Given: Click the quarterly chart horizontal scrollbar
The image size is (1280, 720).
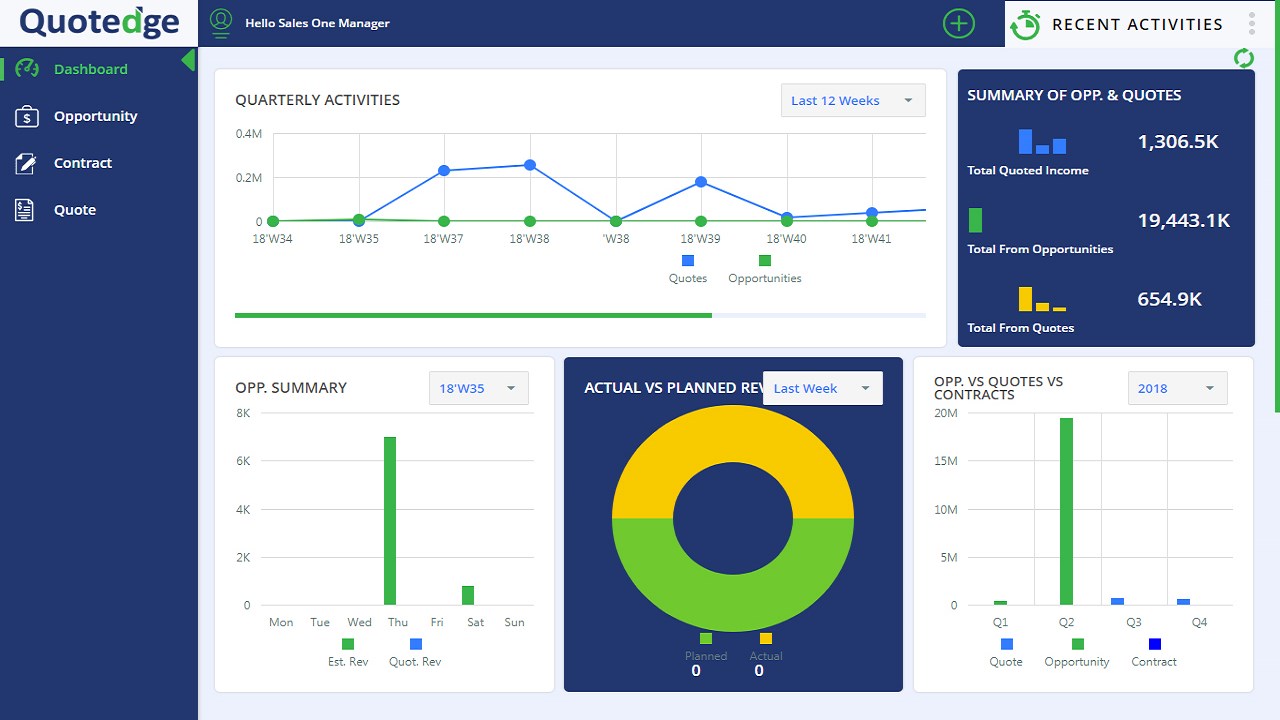Looking at the screenshot, I should click(x=580, y=315).
